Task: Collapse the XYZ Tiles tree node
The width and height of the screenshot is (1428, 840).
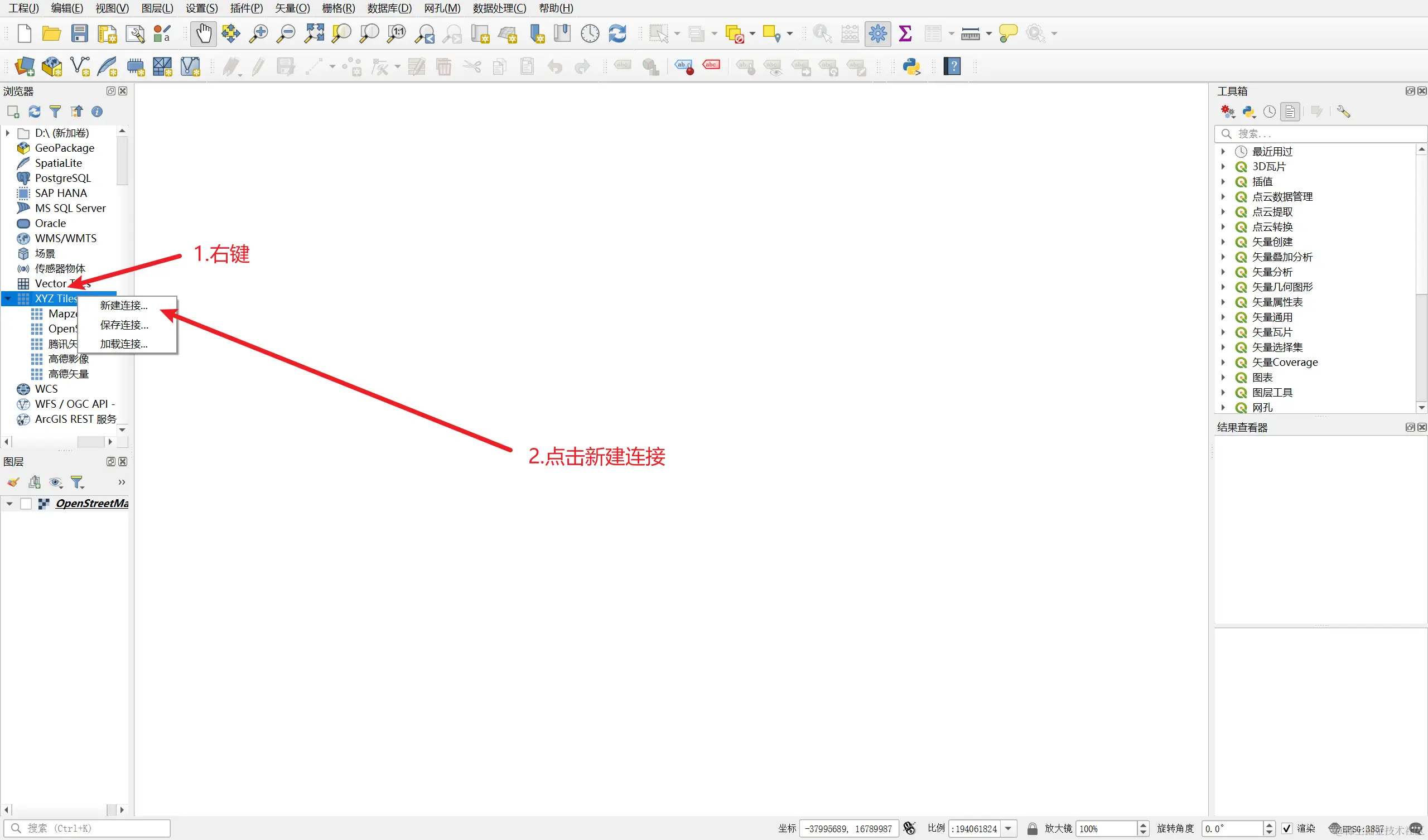Action: [x=8, y=298]
